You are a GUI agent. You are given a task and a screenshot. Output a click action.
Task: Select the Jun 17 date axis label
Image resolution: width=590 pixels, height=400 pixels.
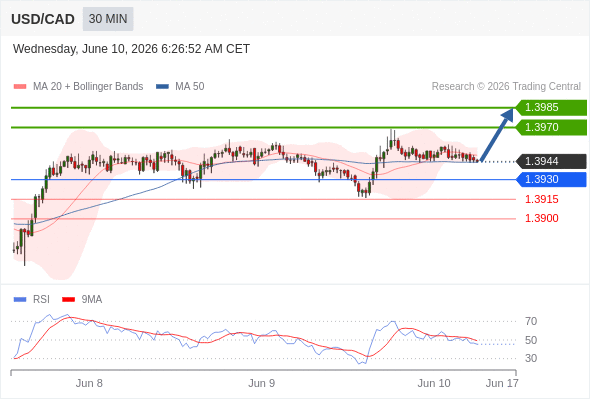click(x=502, y=383)
